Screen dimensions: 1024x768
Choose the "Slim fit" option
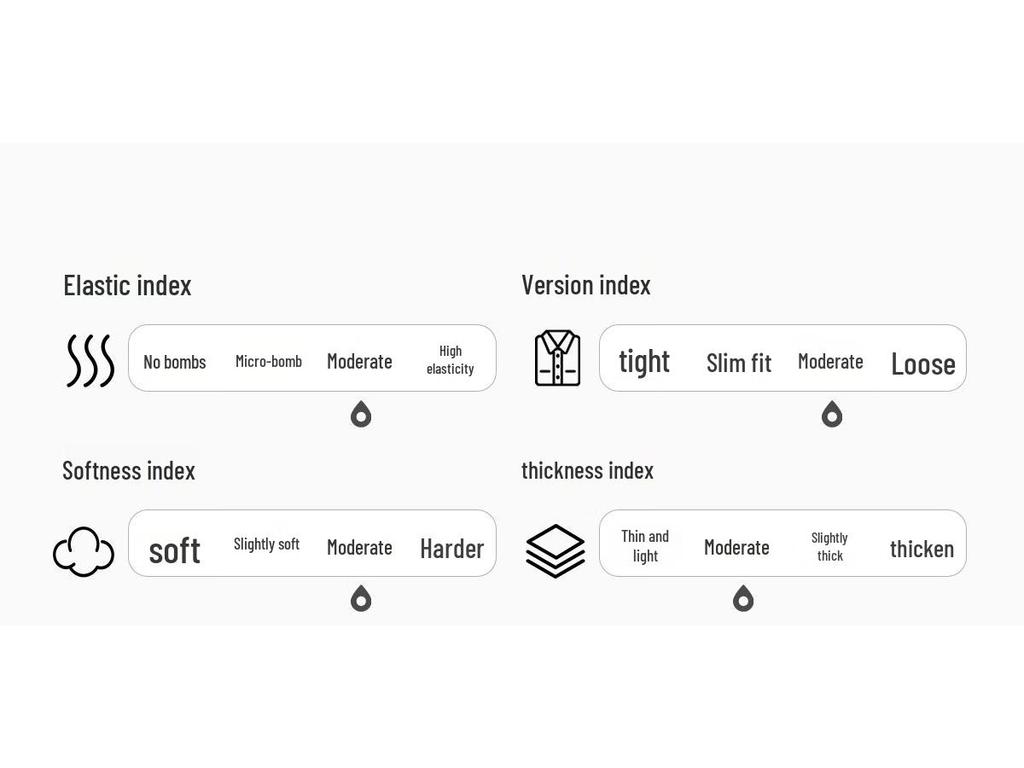(x=739, y=363)
